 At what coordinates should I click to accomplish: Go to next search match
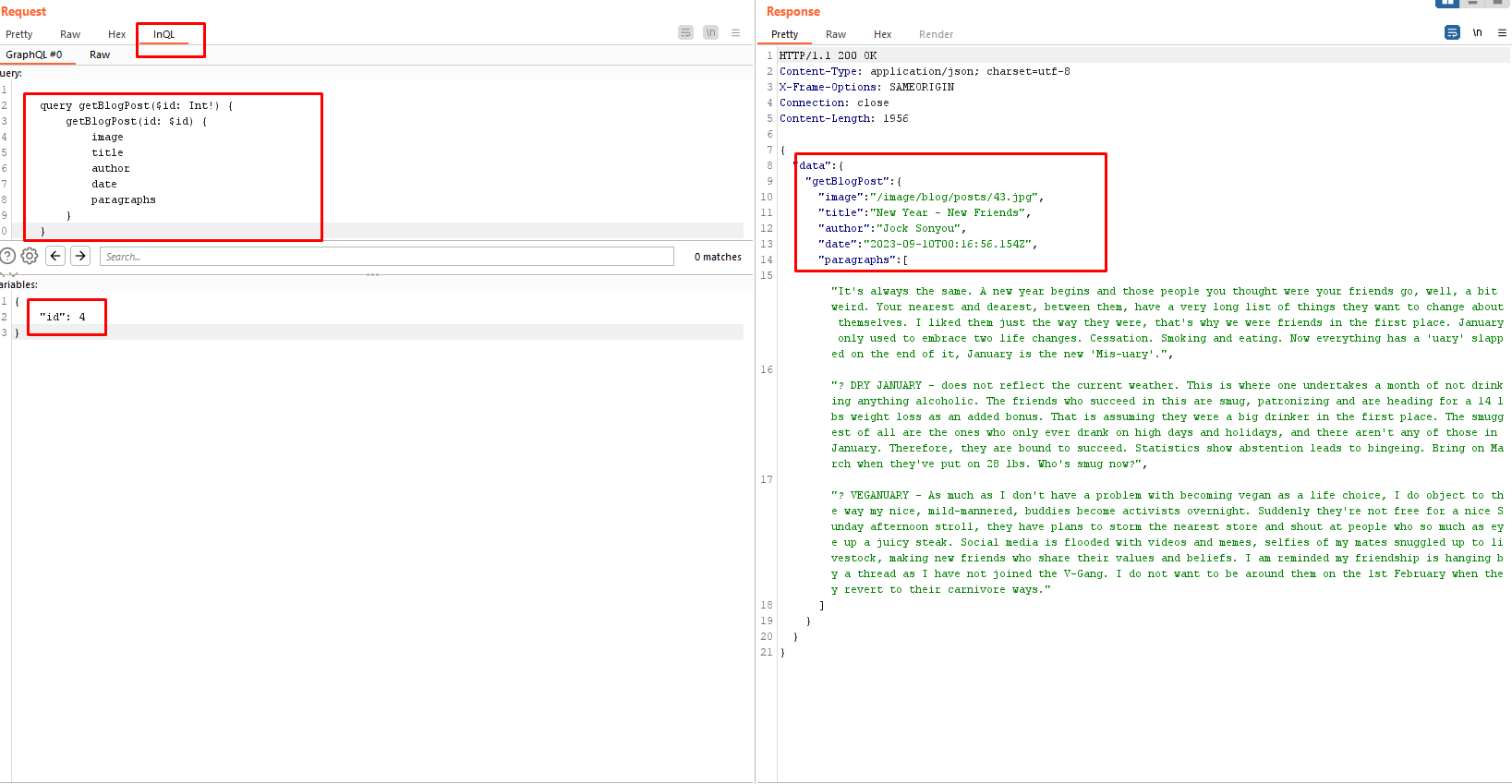tap(80, 256)
